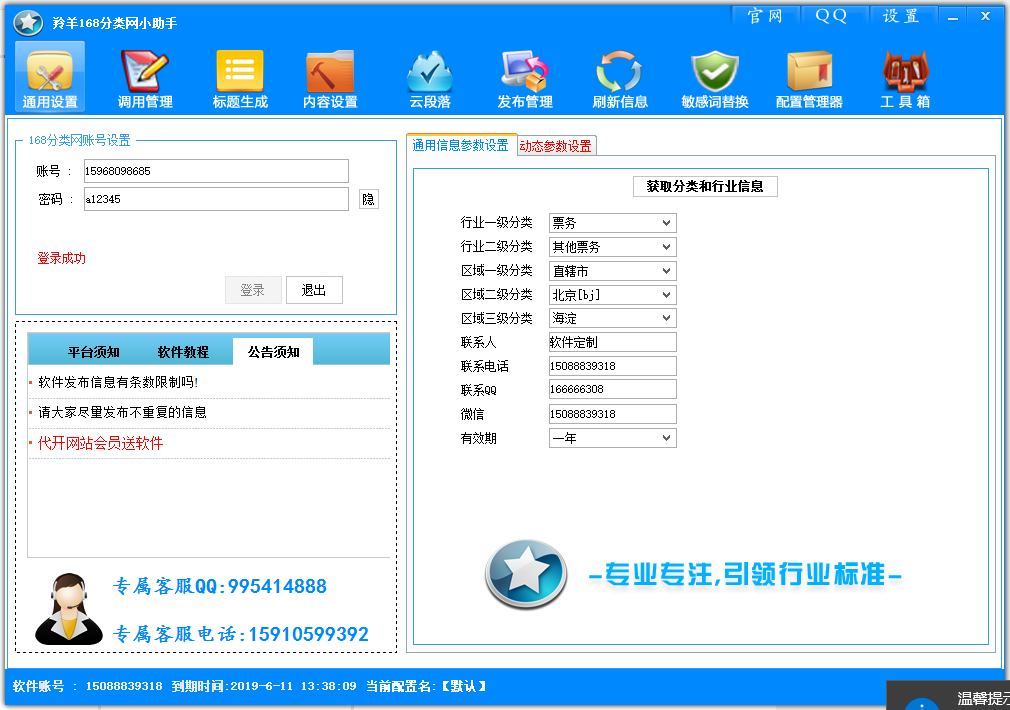Click the 微信 input field

coord(612,414)
